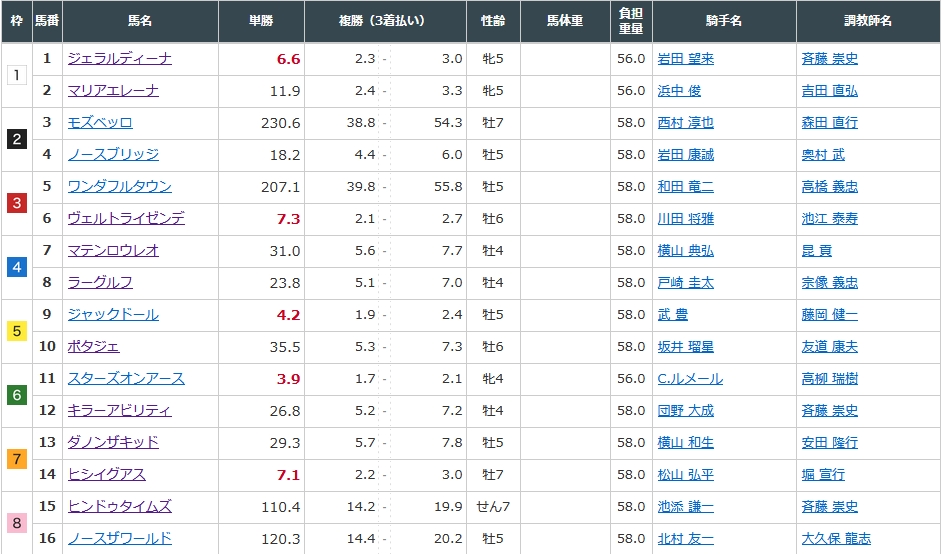
Task: Click the orange frame 7 badge
Action: coord(16,459)
